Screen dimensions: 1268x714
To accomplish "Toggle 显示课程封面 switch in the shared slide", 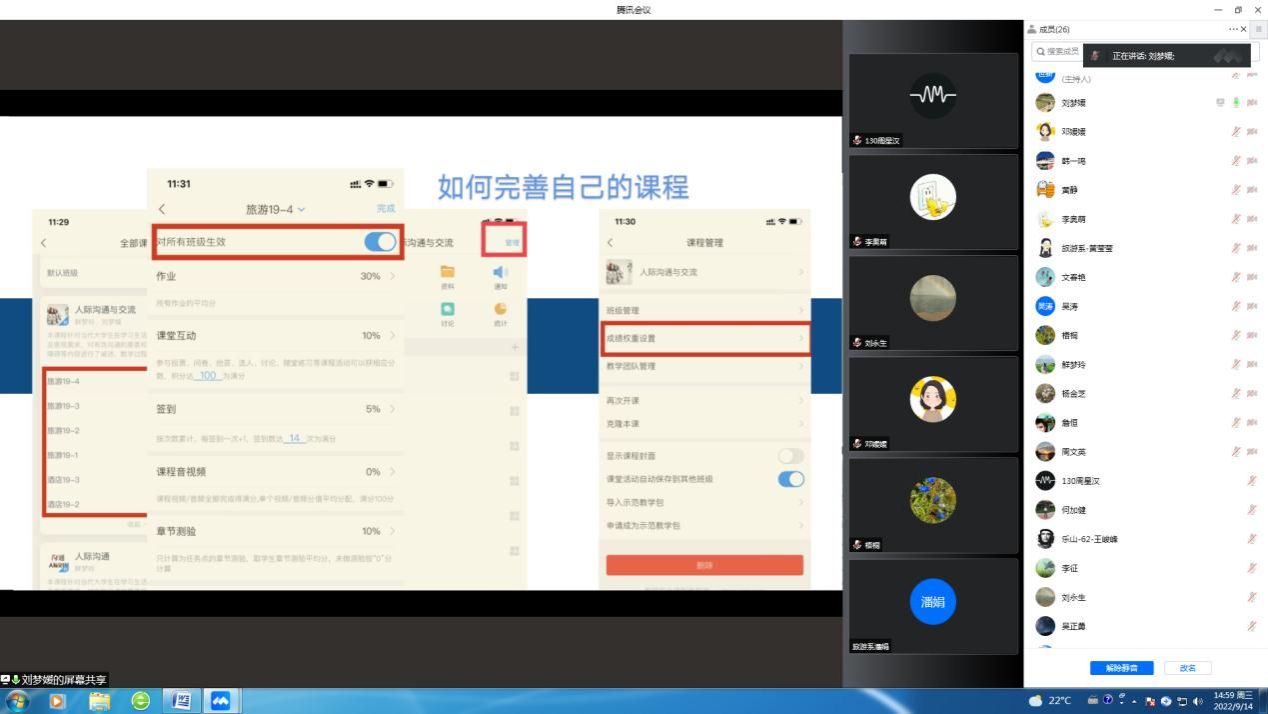I will coord(791,456).
